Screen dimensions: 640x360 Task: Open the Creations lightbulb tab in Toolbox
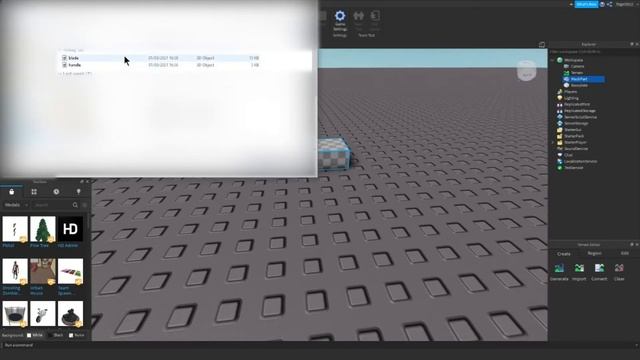pos(78,191)
